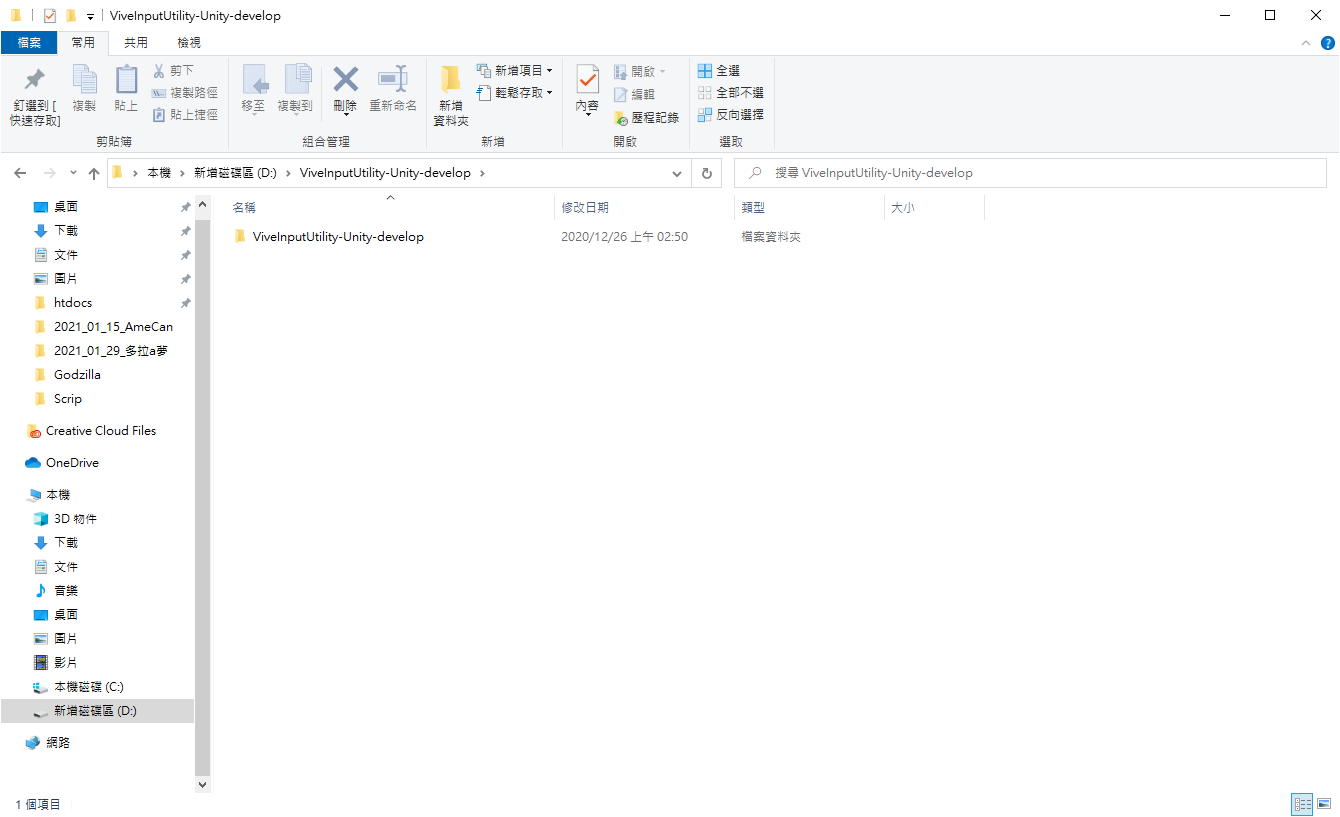Select 新增磁碟區 (D:) in the sidebar

(97, 711)
